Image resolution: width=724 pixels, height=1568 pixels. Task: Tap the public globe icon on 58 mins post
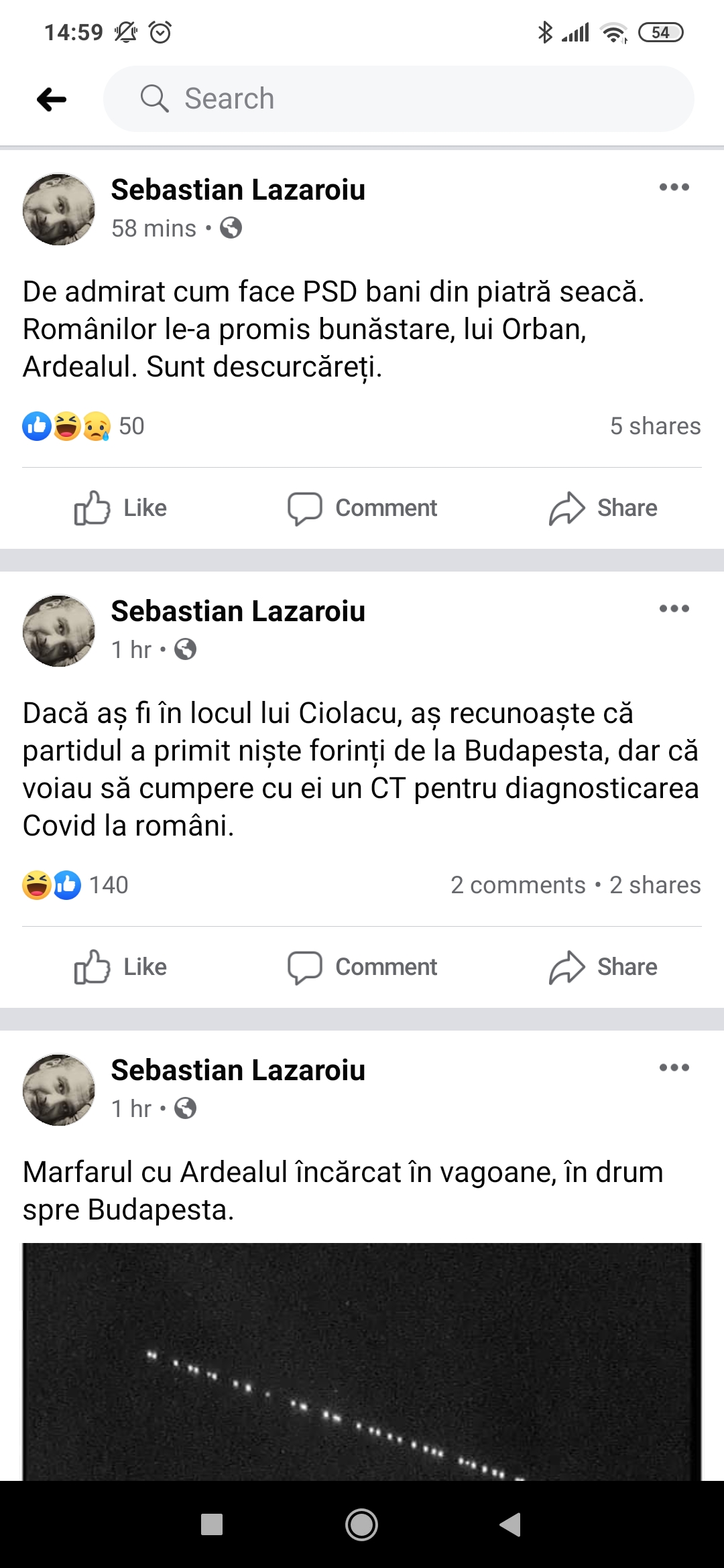click(x=231, y=228)
